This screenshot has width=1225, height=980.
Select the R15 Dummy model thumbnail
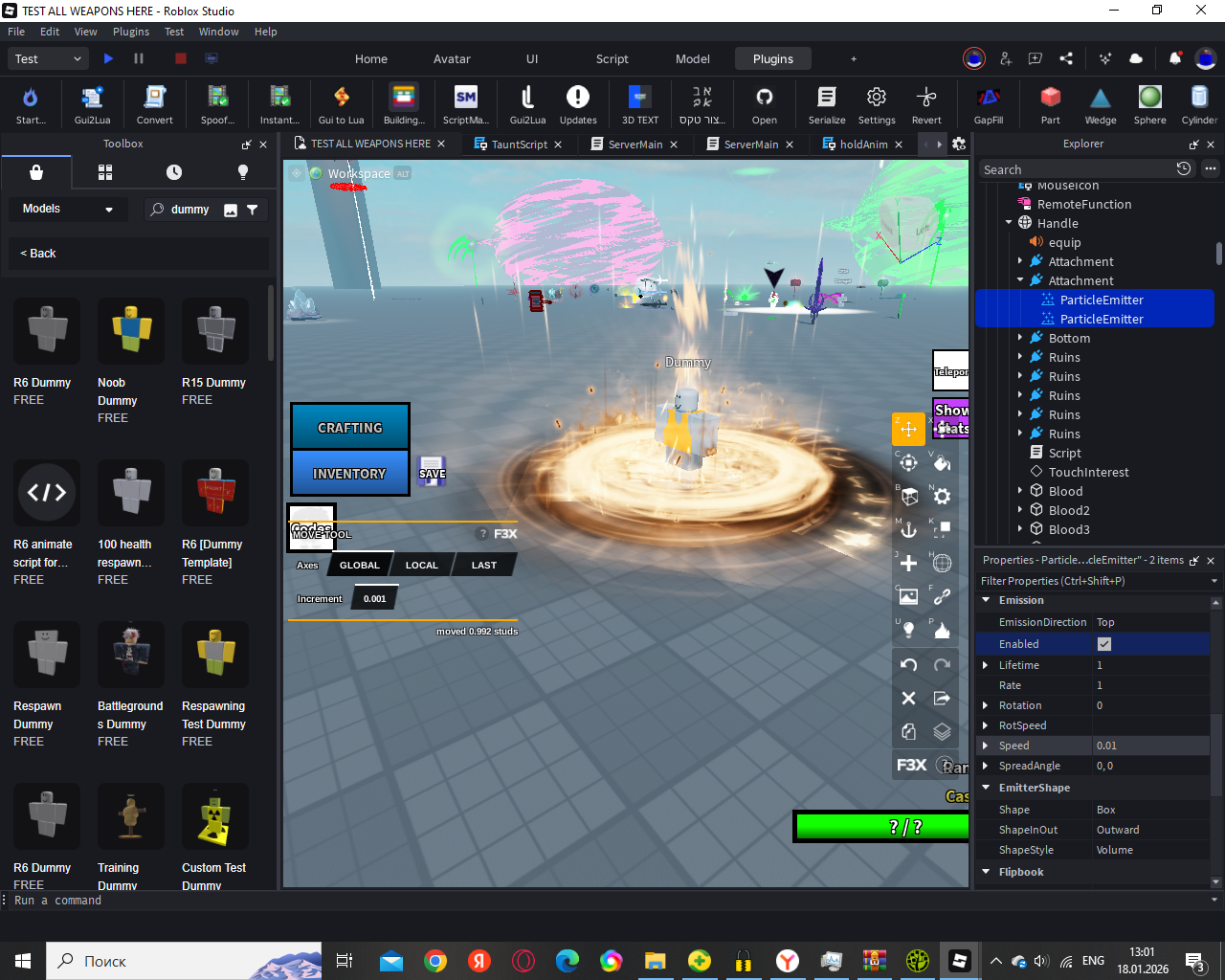(215, 331)
